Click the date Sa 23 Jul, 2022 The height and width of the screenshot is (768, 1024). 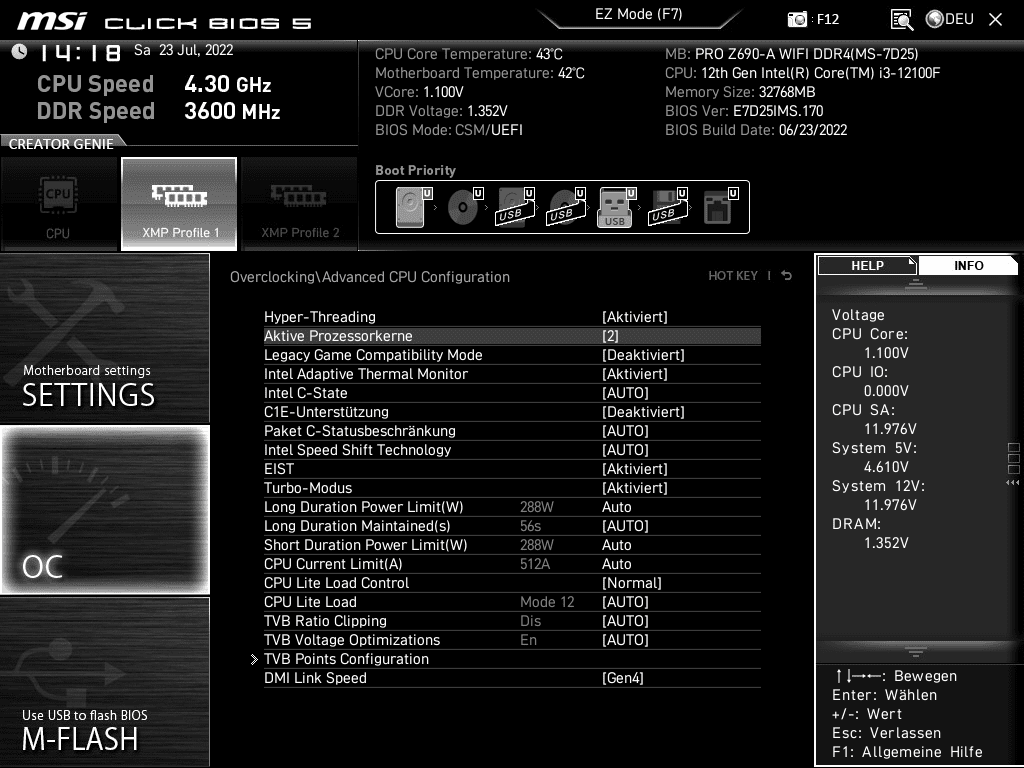[184, 50]
